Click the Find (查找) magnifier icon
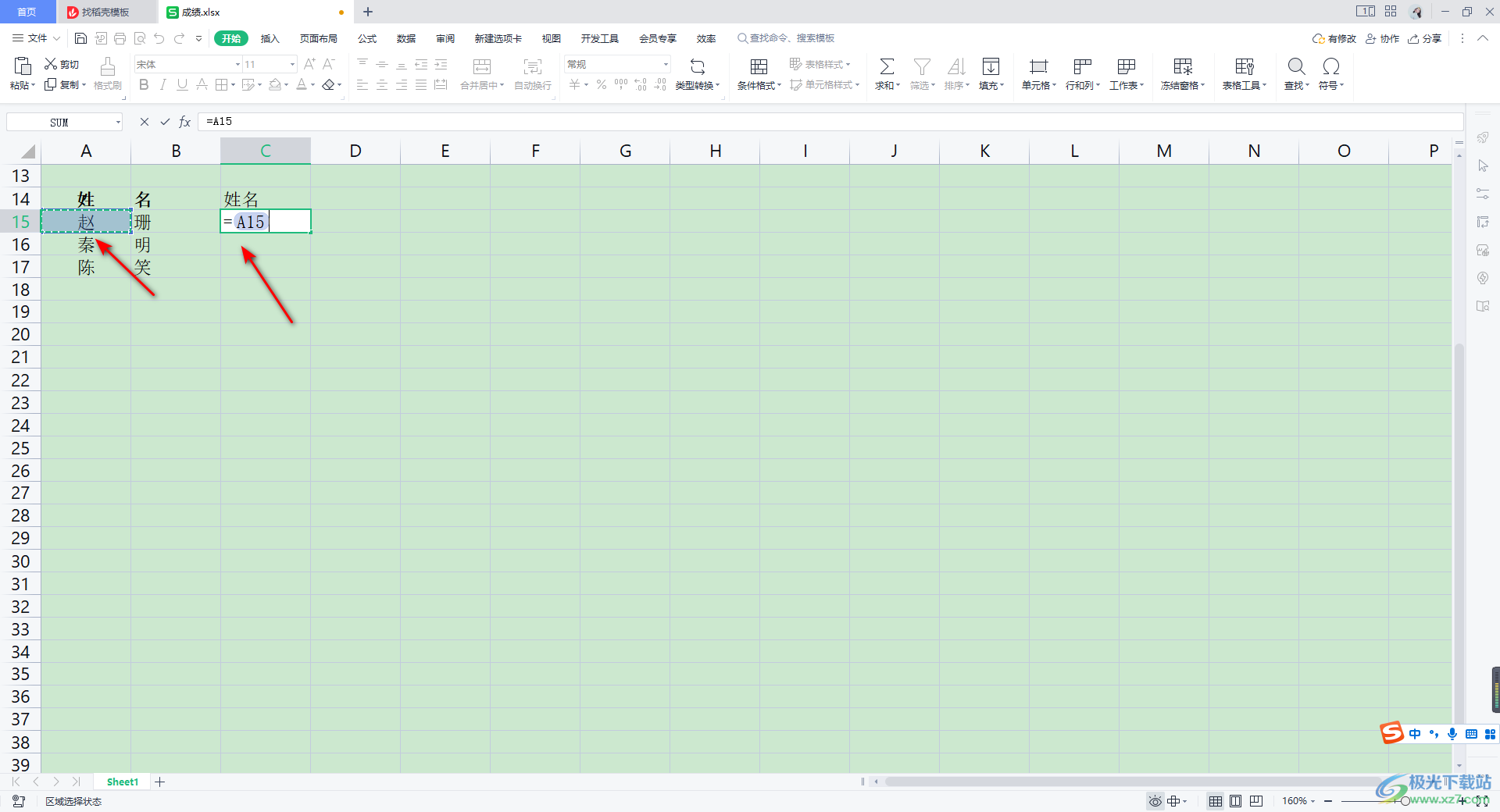Screen dimensions: 1500x812 point(1296,66)
